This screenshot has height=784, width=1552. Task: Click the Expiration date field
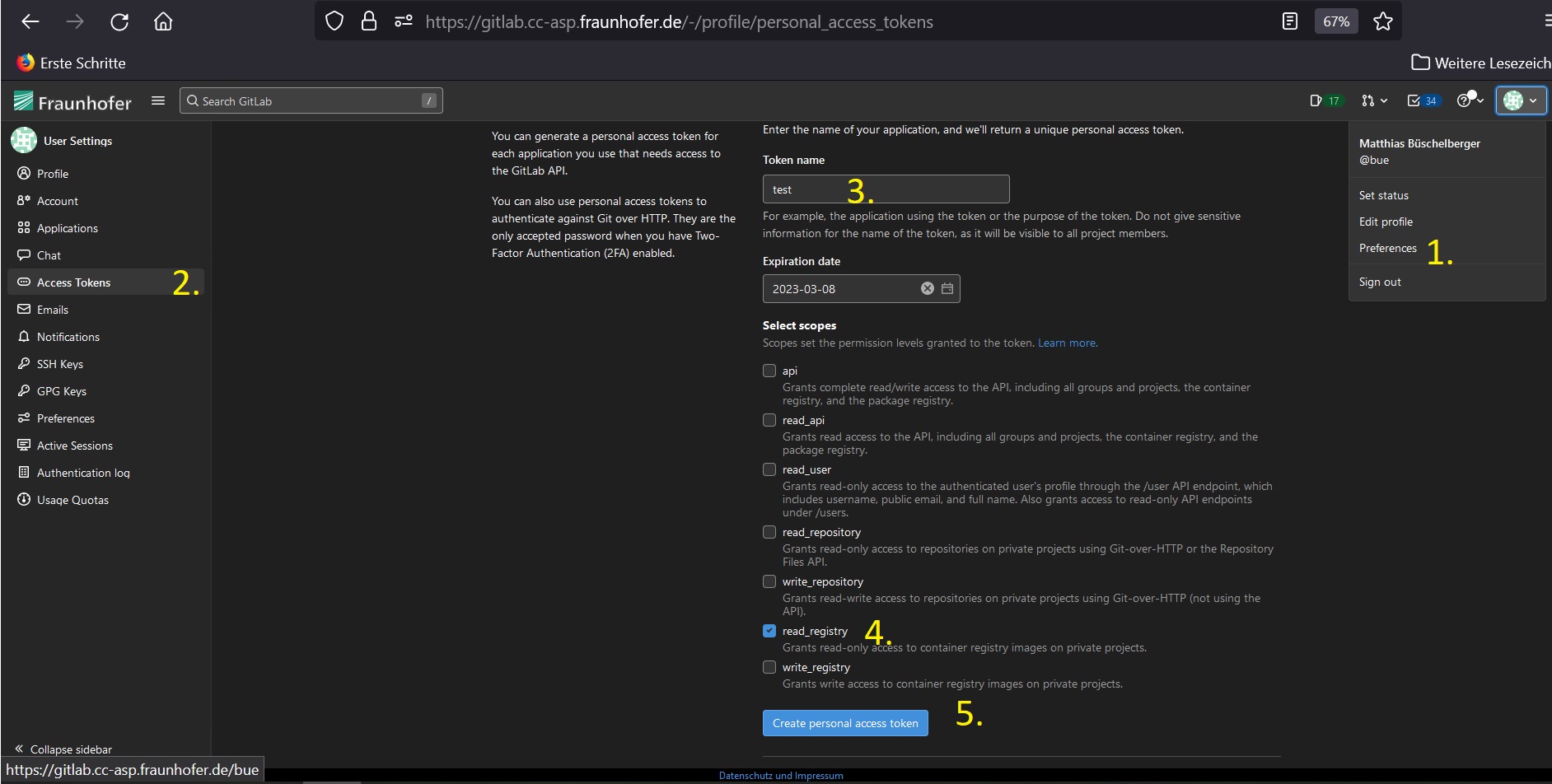(x=861, y=289)
